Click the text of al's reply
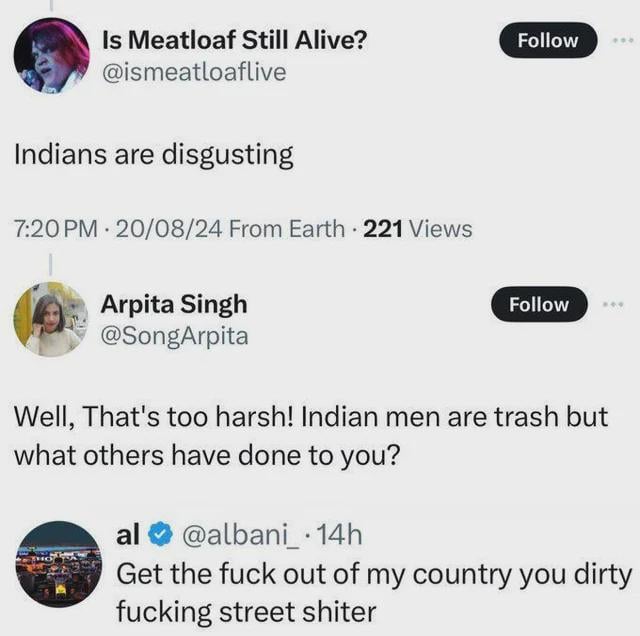 (x=375, y=592)
